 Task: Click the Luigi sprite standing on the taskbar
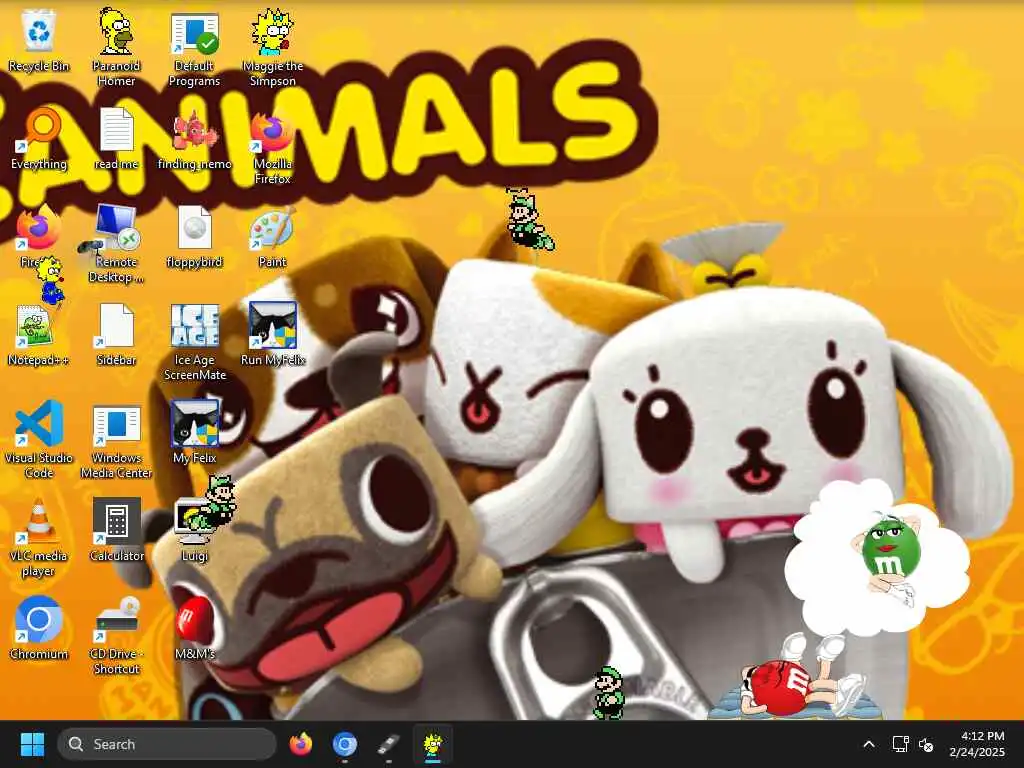click(609, 692)
